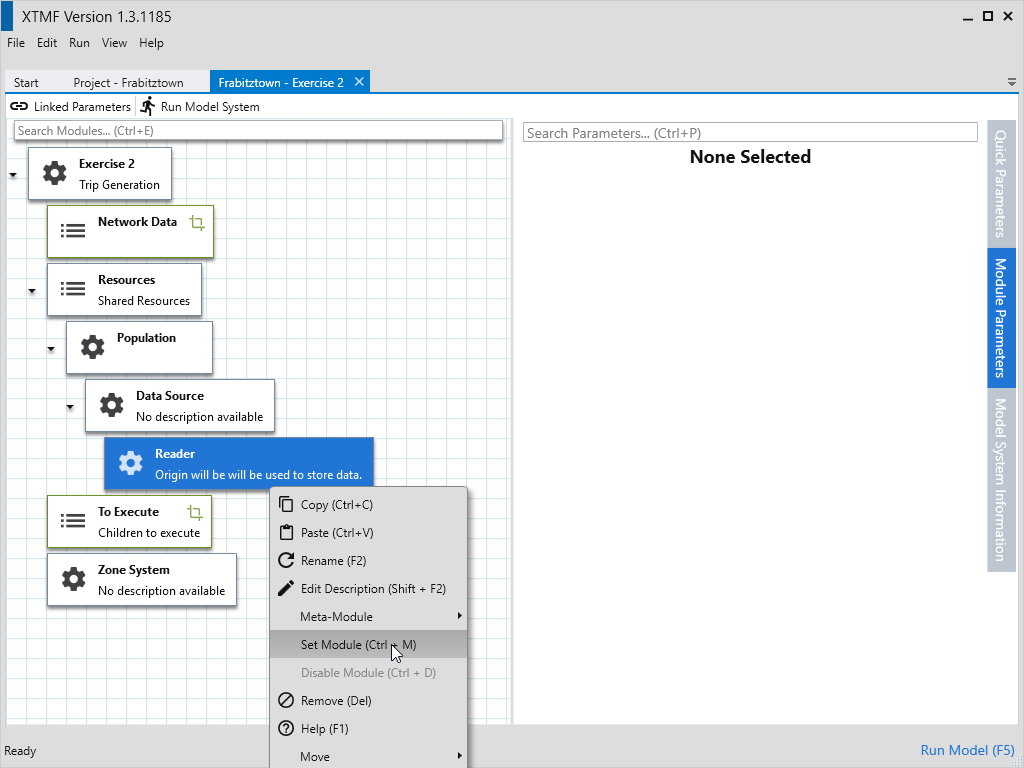Switch to the Project - Frabitztown tab
The image size is (1024, 768).
(x=128, y=83)
